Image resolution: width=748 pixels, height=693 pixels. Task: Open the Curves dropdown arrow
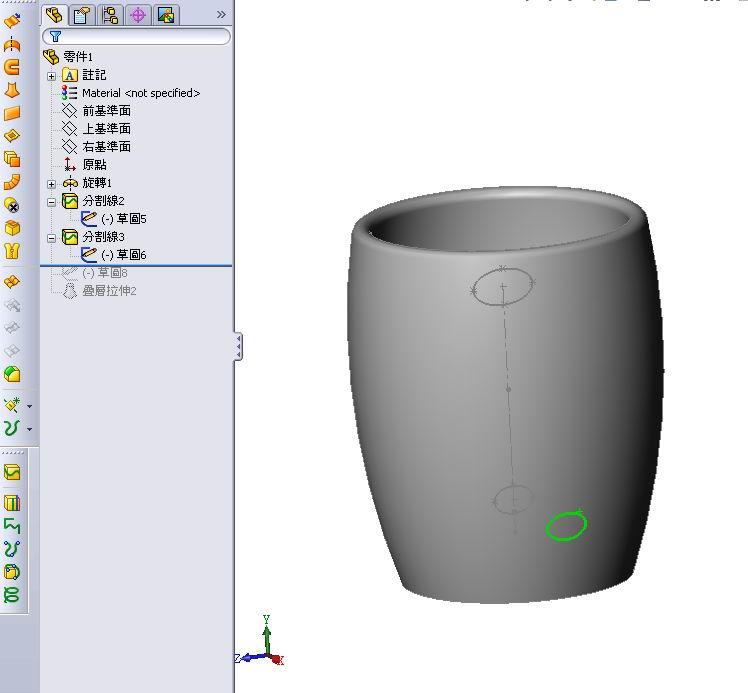point(30,429)
